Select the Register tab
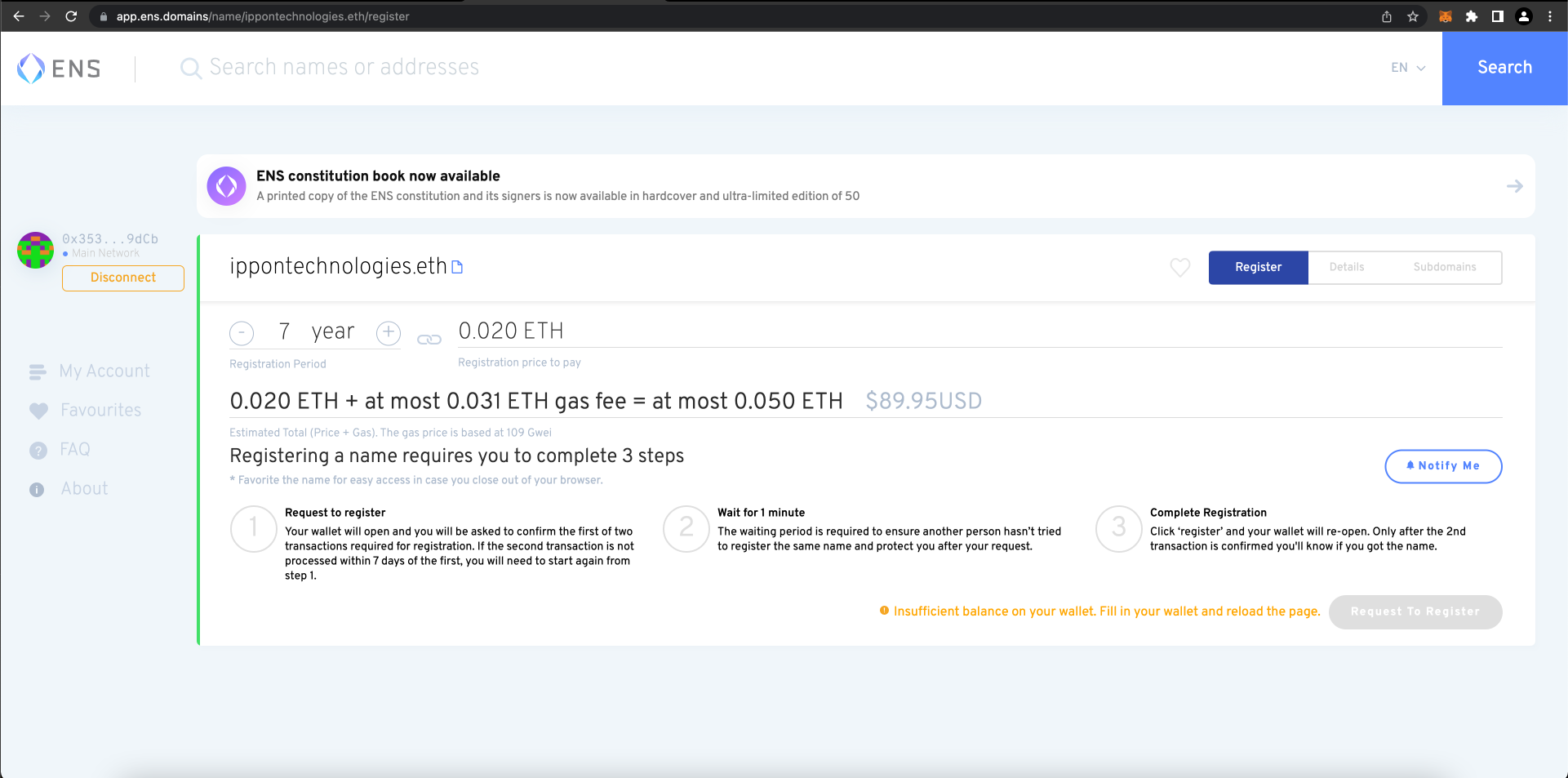Screen dimensions: 1568x778 point(1258,267)
